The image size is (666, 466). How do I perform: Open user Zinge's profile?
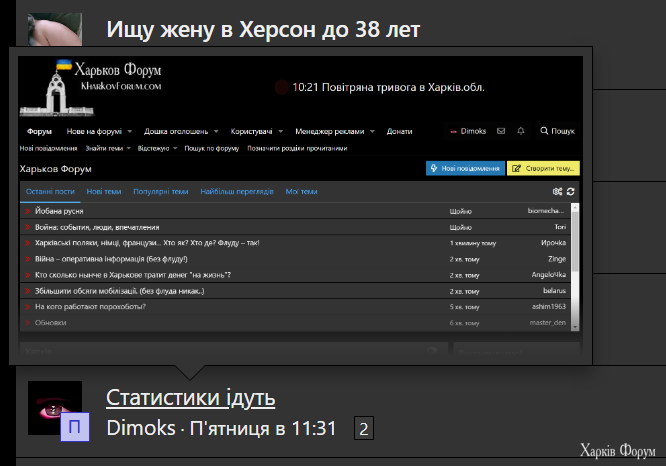[x=557, y=259]
